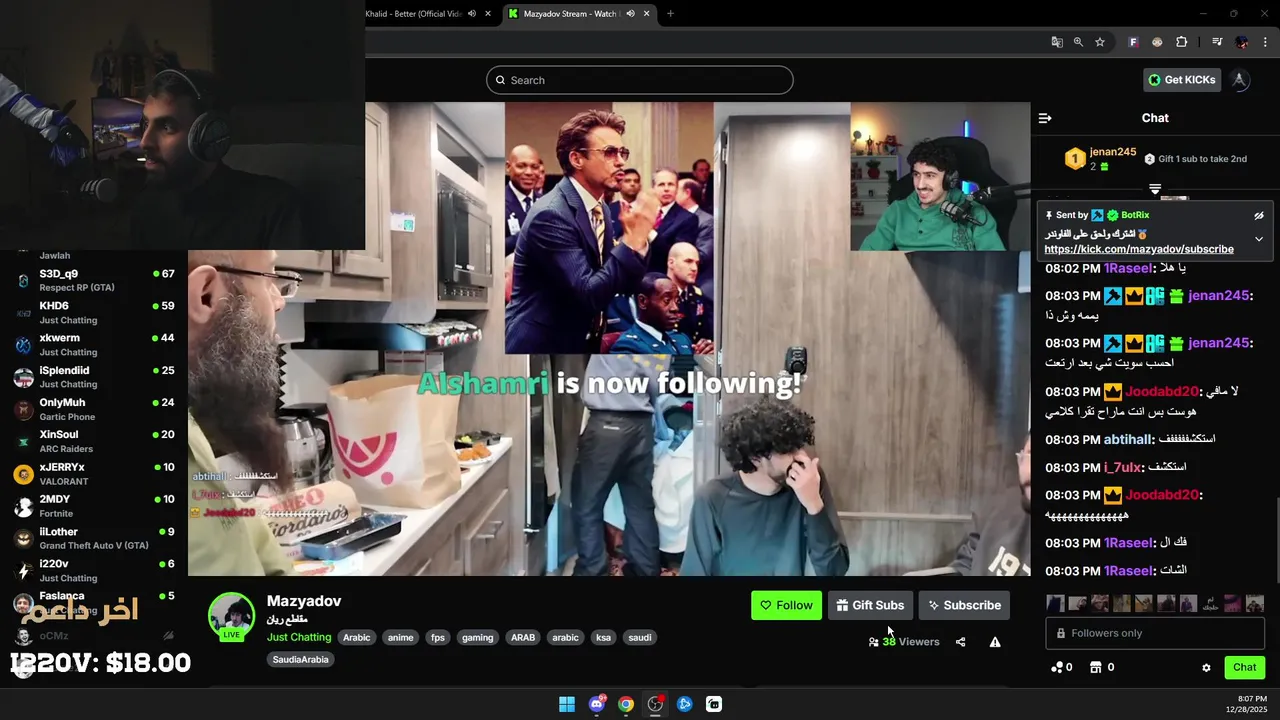Open the Just Chatting category link
This screenshot has width=1280, height=720.
point(299,637)
